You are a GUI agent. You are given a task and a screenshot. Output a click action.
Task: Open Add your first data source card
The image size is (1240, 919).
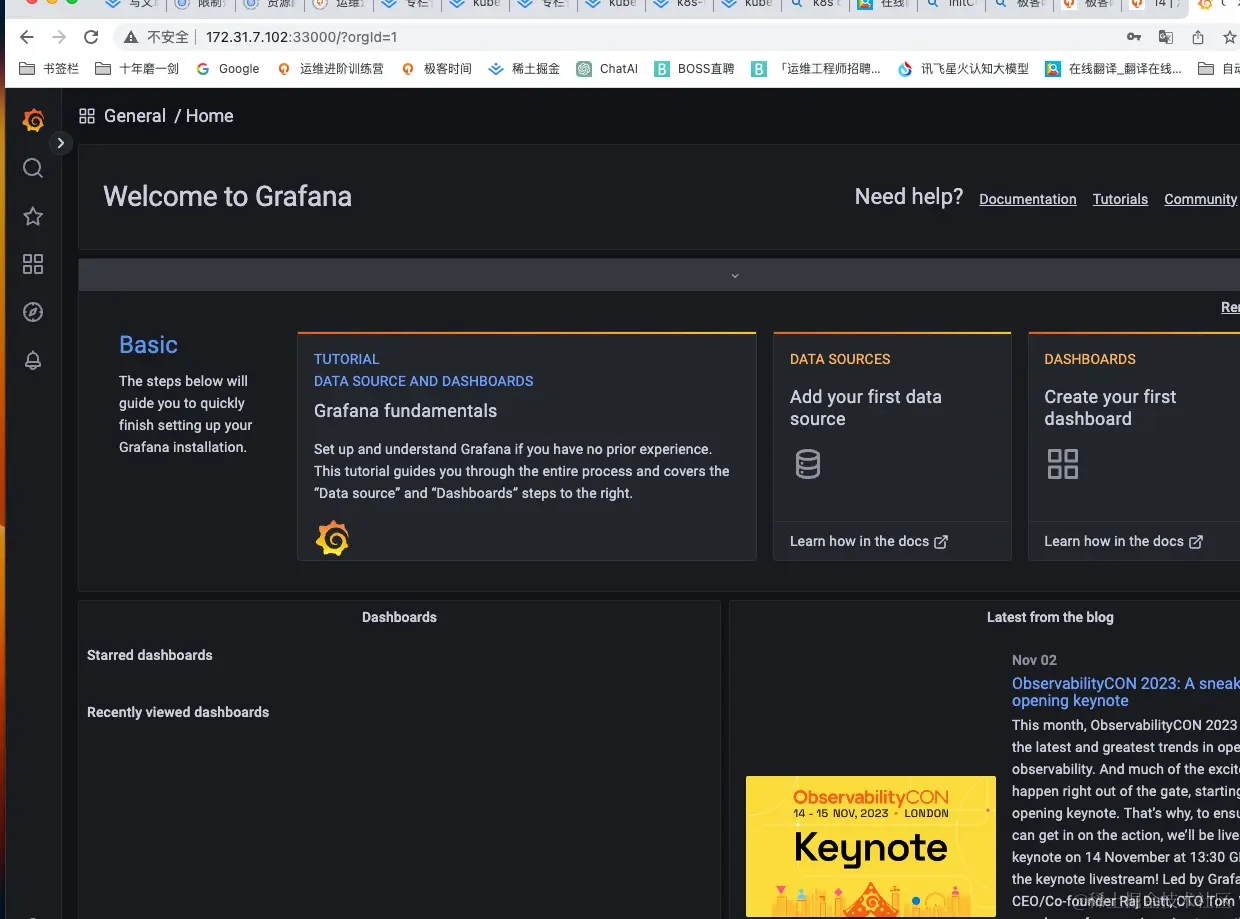coord(892,447)
